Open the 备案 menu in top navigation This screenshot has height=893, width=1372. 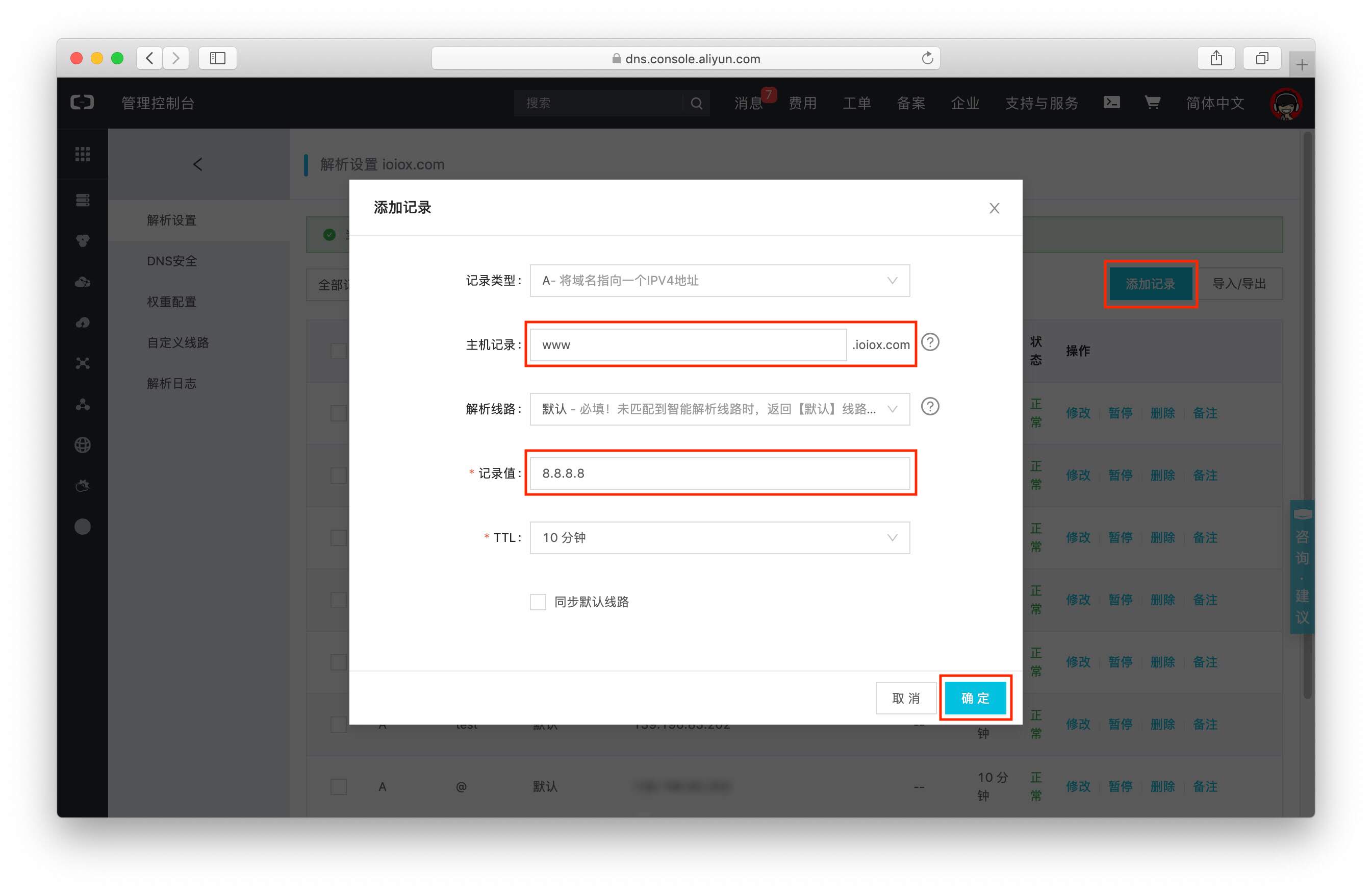pos(910,103)
